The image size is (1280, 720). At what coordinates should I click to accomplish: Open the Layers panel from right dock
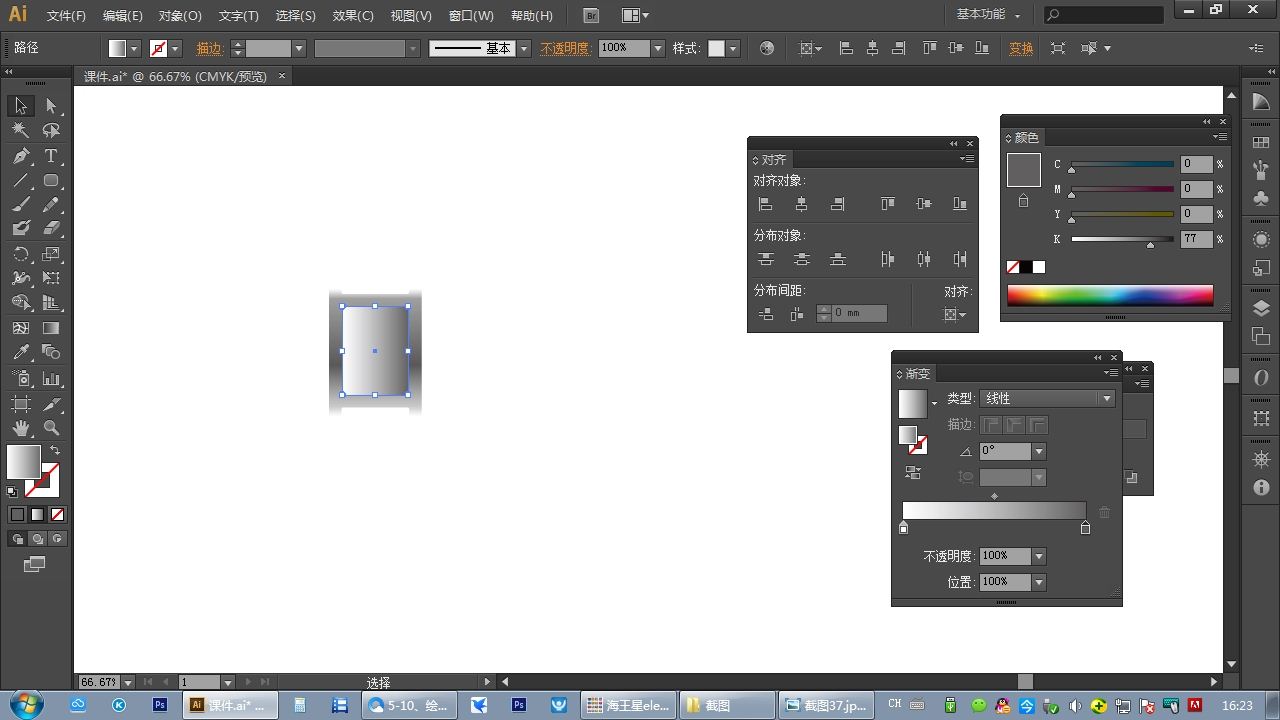pos(1261,309)
